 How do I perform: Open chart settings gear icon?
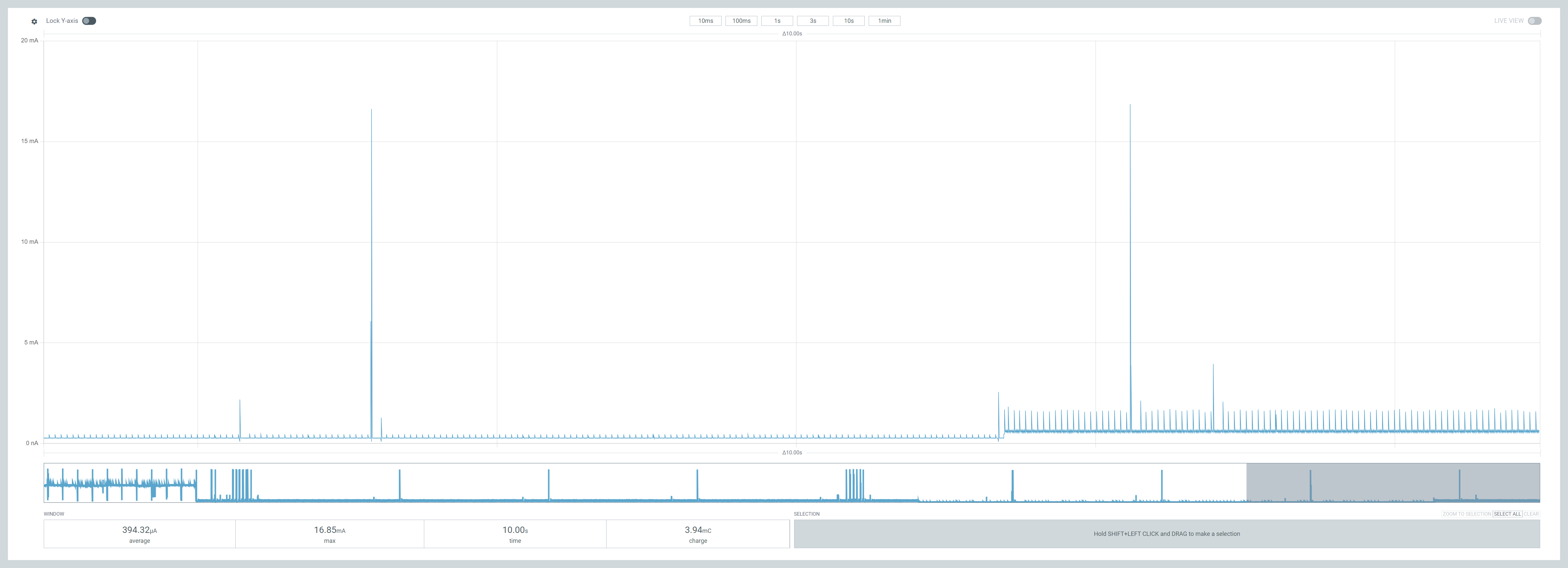point(34,21)
